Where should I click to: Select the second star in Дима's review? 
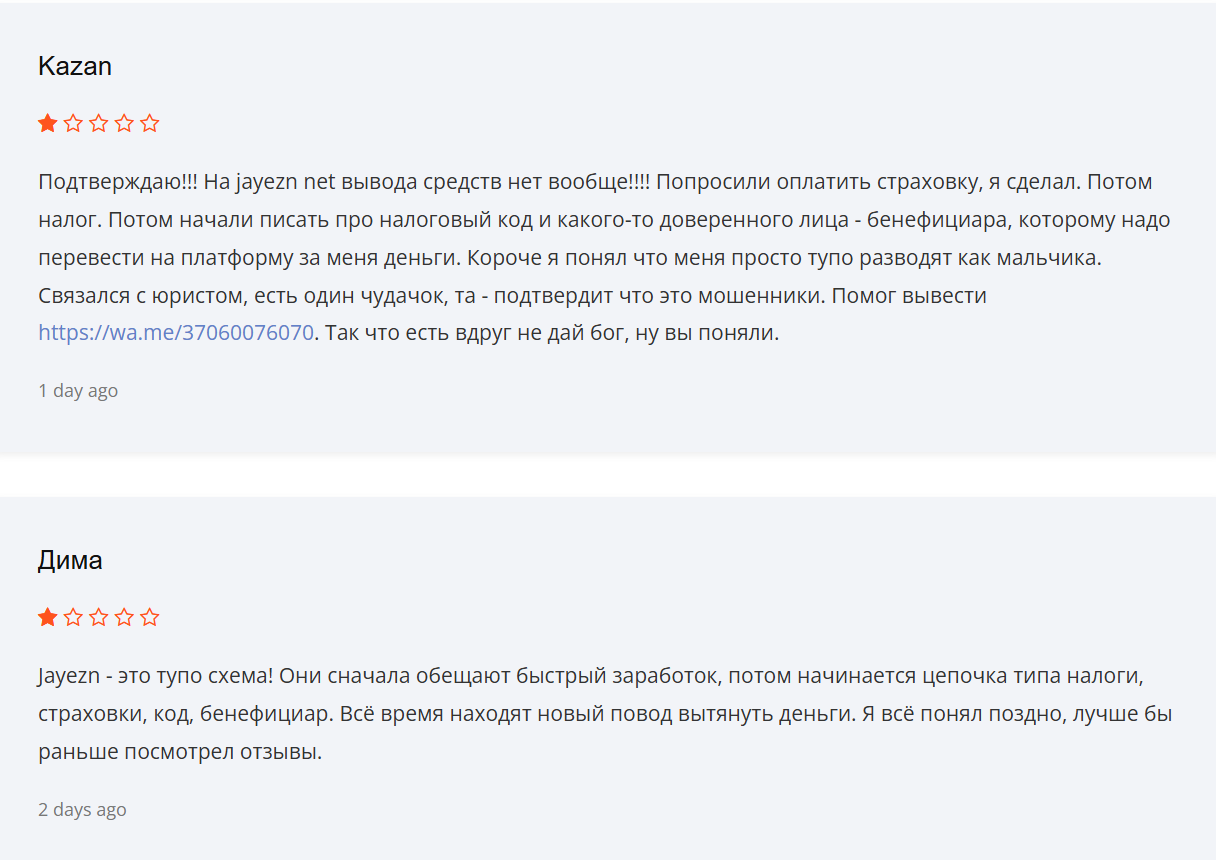(73, 617)
